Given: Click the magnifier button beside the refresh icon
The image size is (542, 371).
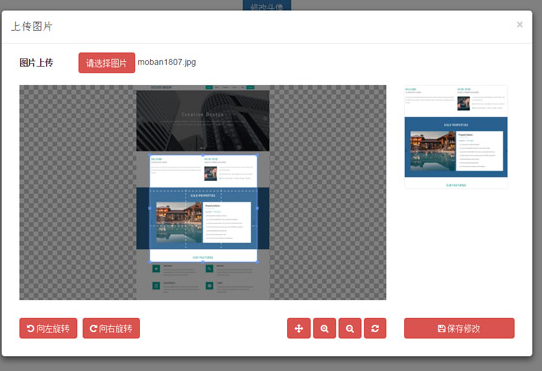Looking at the screenshot, I should (350, 328).
